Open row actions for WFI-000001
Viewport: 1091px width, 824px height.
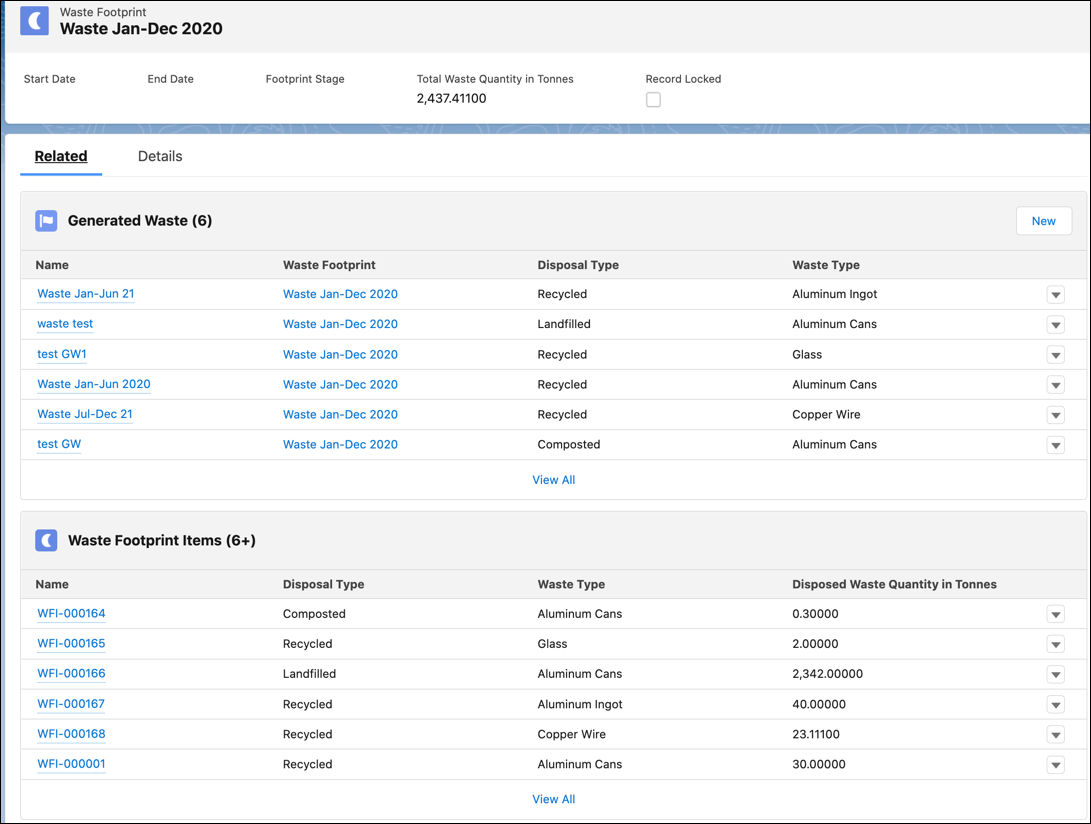[1056, 764]
